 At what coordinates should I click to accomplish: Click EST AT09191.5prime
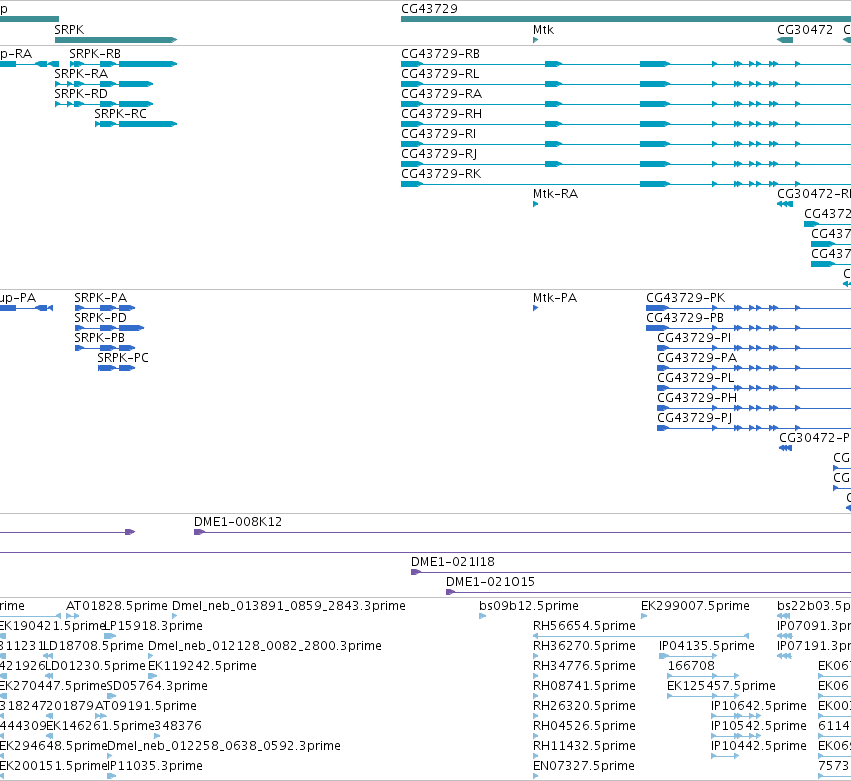pos(145,707)
